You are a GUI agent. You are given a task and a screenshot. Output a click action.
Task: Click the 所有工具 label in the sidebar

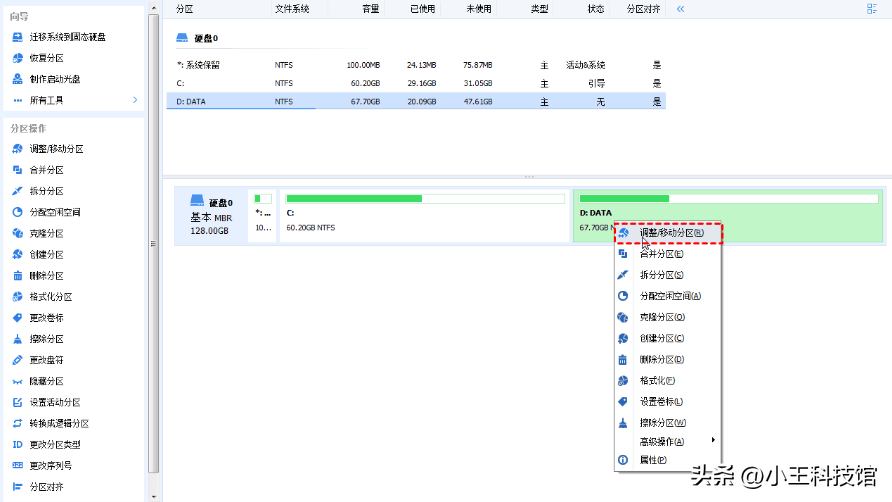(x=46, y=100)
